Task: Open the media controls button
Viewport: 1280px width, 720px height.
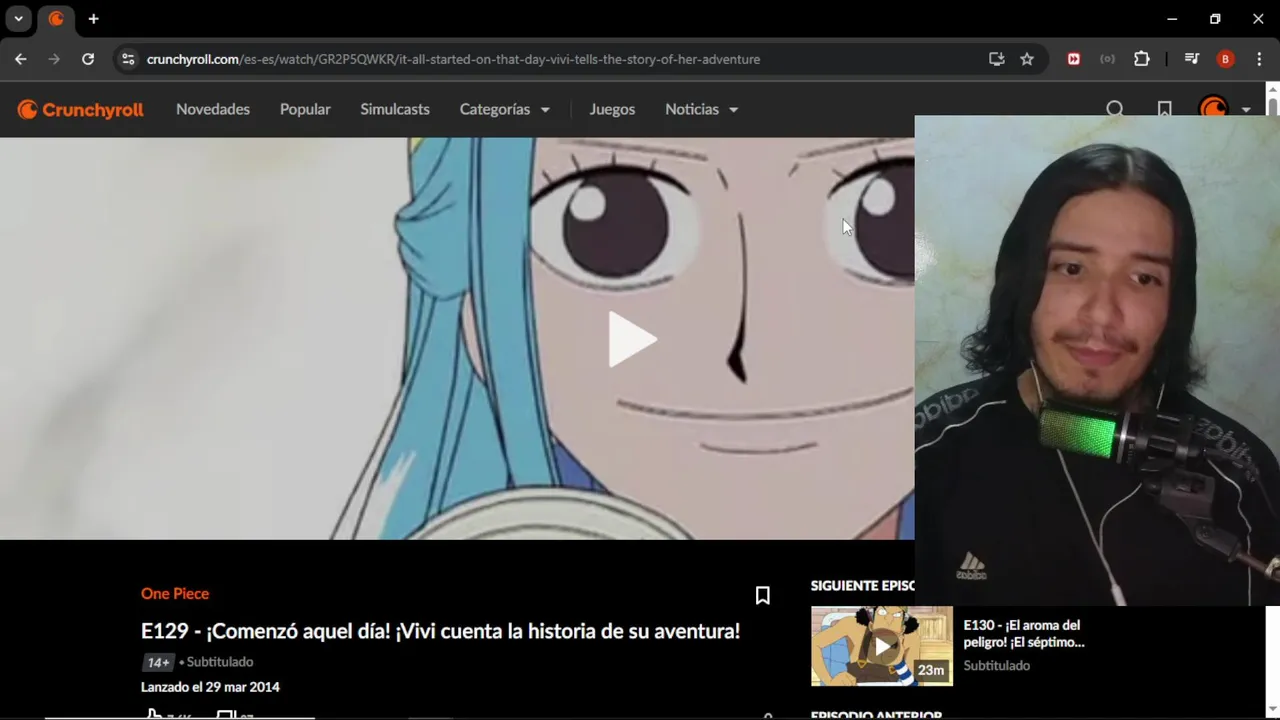Action: coord(1191,59)
